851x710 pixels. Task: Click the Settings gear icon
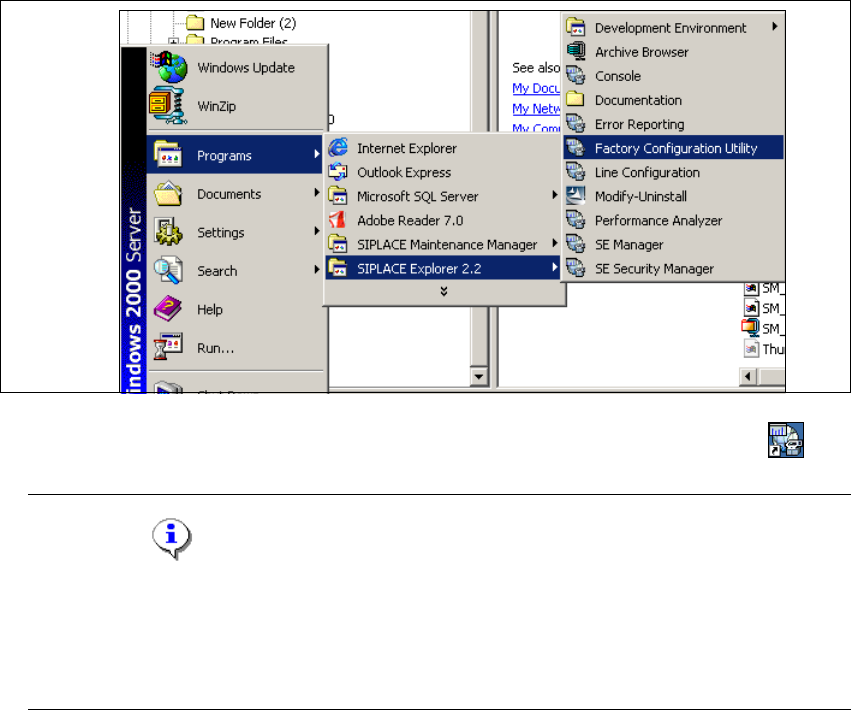pos(168,232)
